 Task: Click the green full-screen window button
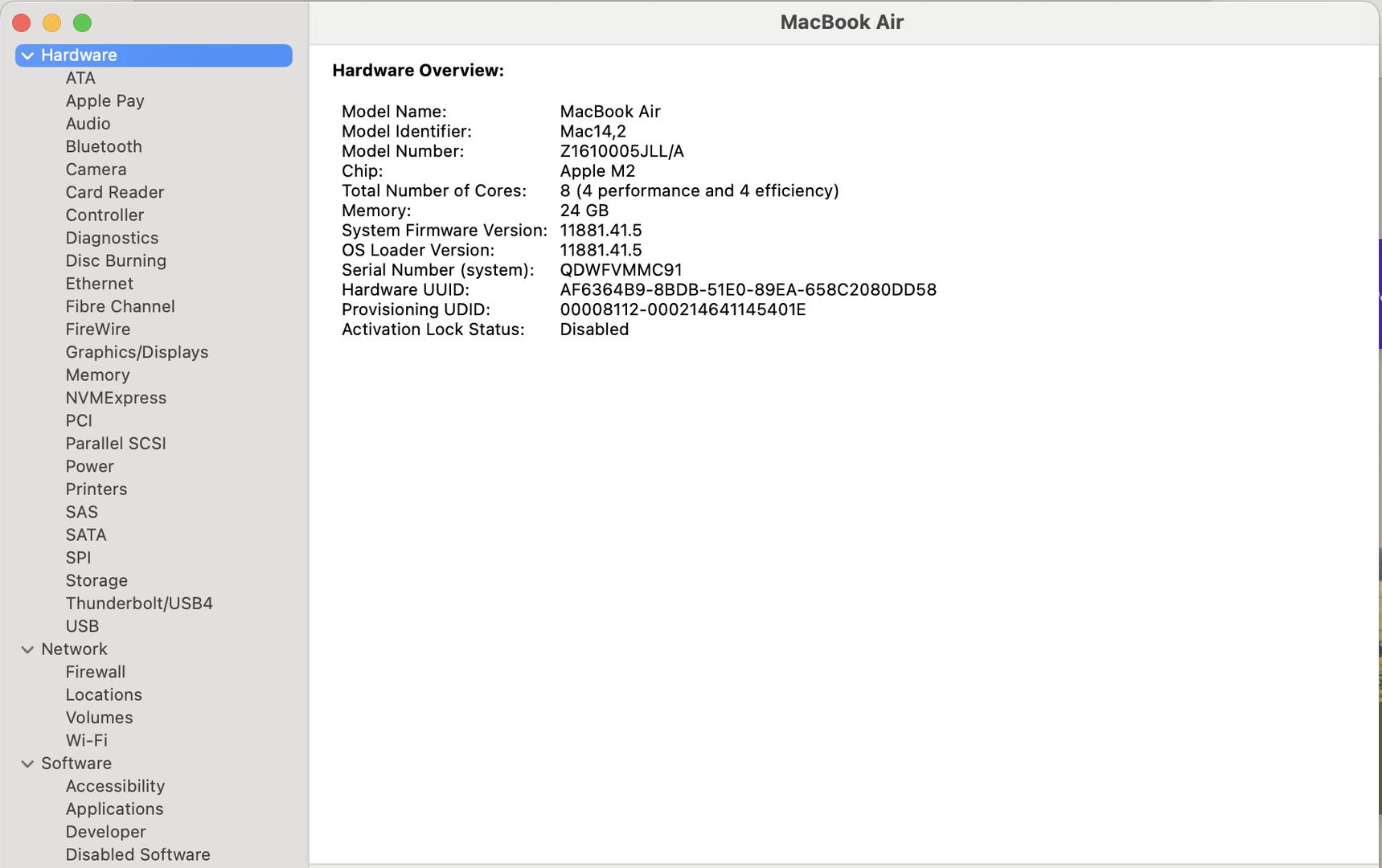pos(82,23)
